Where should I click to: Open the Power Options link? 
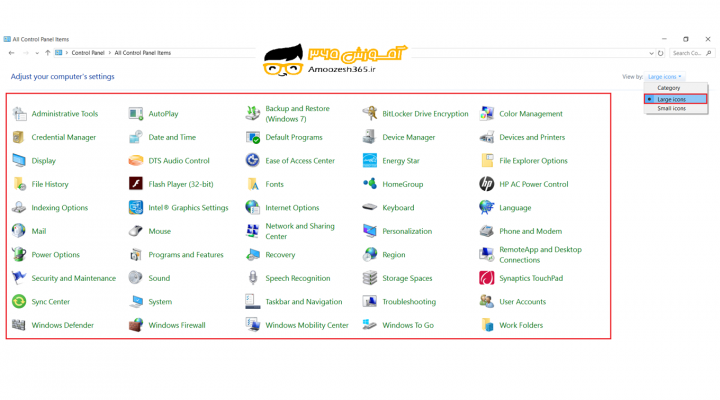coord(56,254)
